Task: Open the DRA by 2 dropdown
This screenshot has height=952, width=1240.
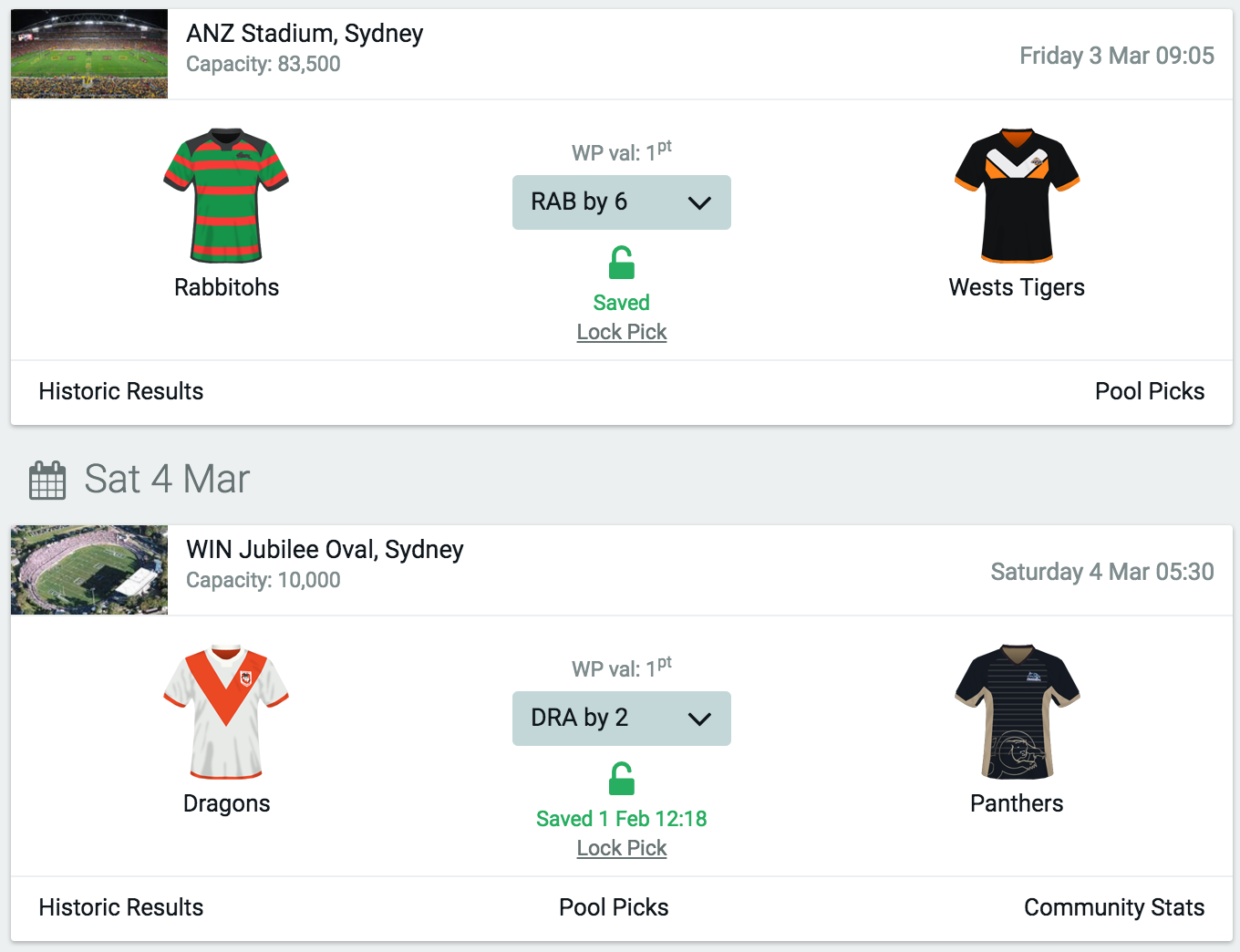Action: pyautogui.click(x=621, y=718)
